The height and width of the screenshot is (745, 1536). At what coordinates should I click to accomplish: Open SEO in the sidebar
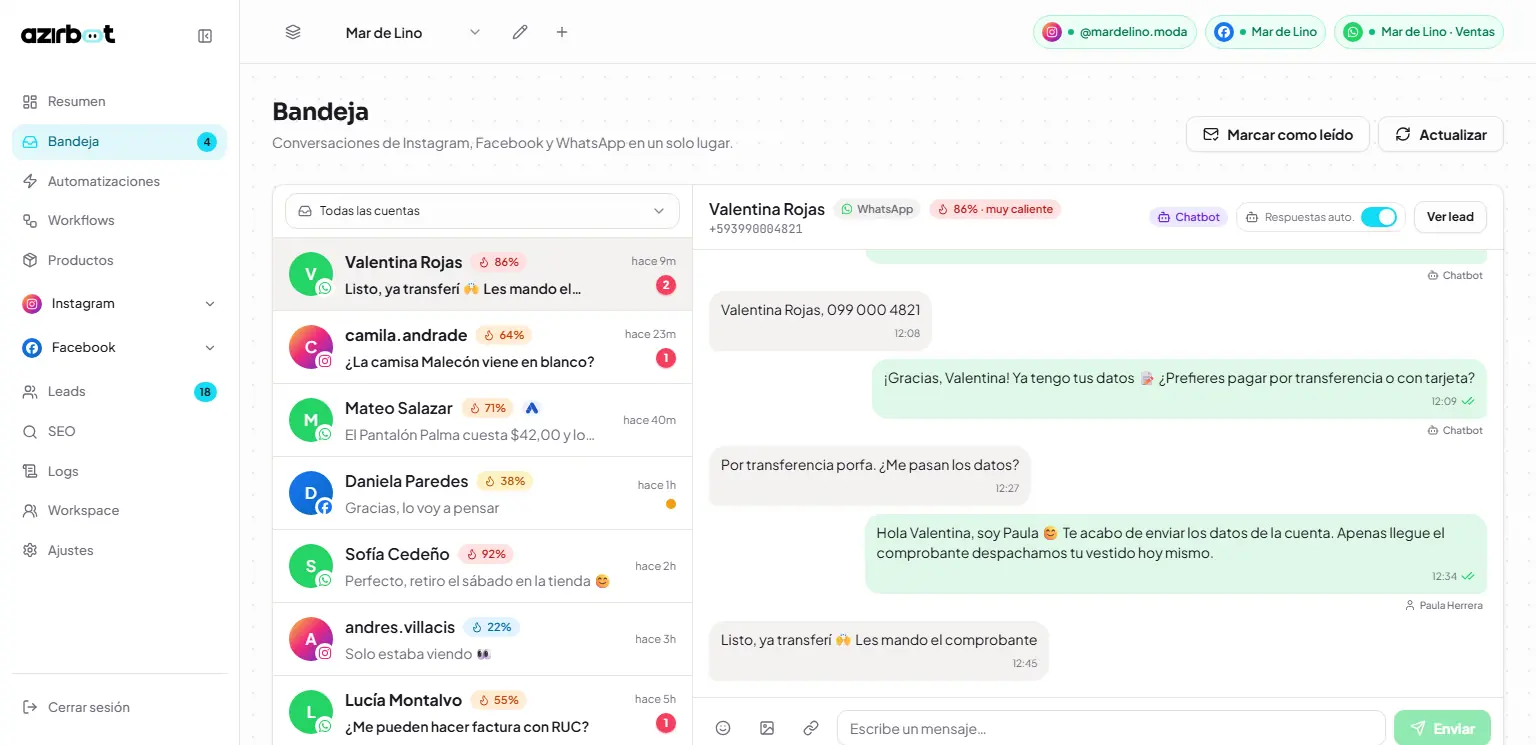[120, 431]
